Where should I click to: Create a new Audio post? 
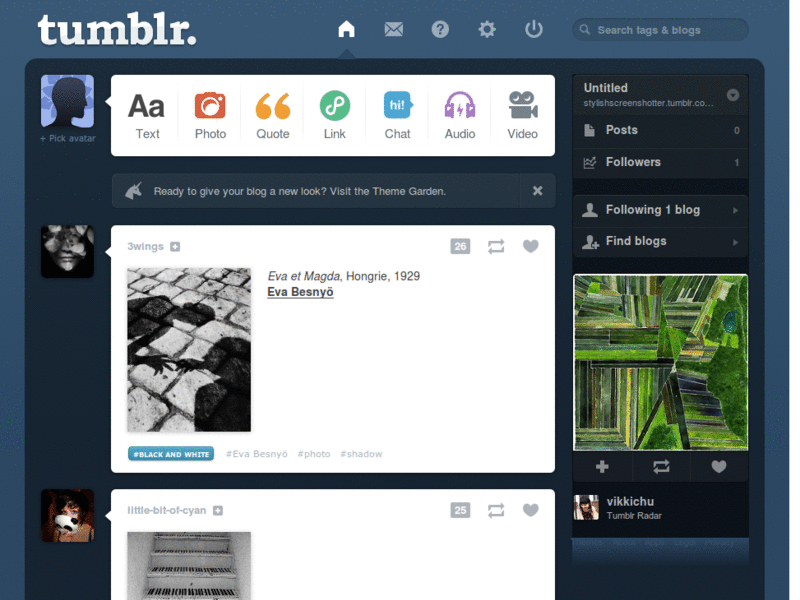(460, 116)
